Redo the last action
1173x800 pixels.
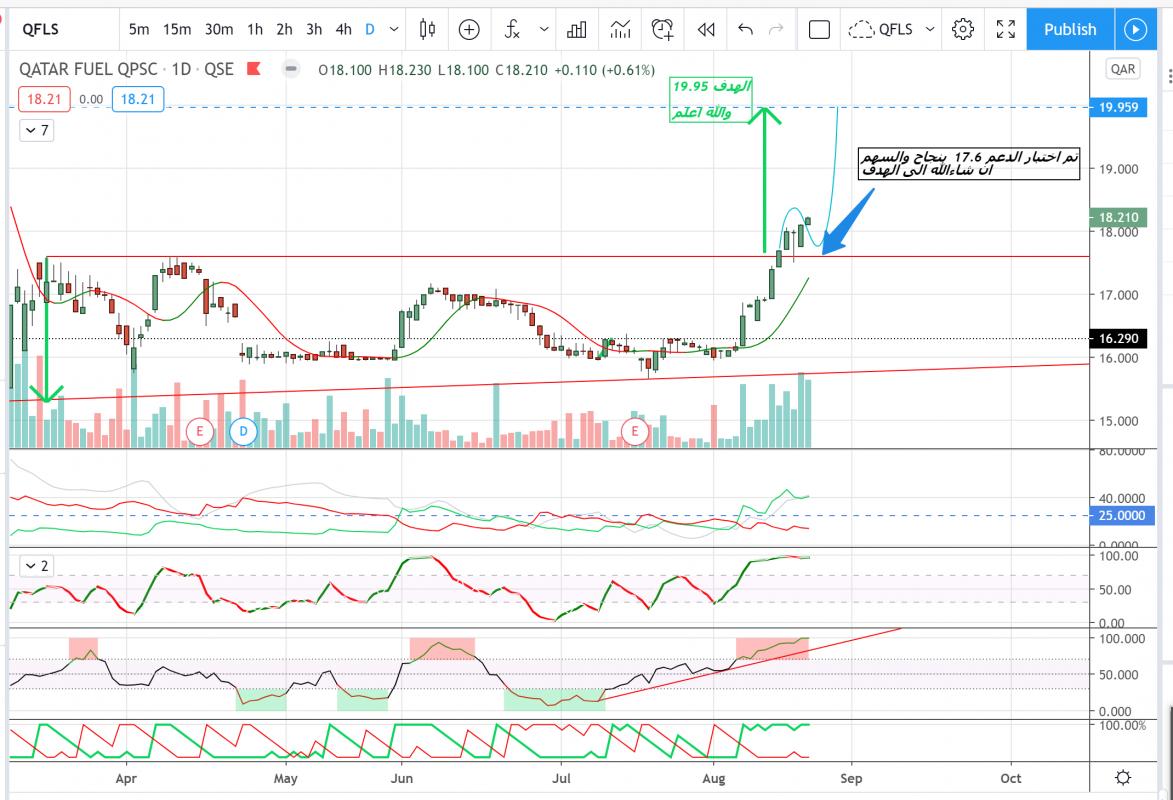pos(777,29)
